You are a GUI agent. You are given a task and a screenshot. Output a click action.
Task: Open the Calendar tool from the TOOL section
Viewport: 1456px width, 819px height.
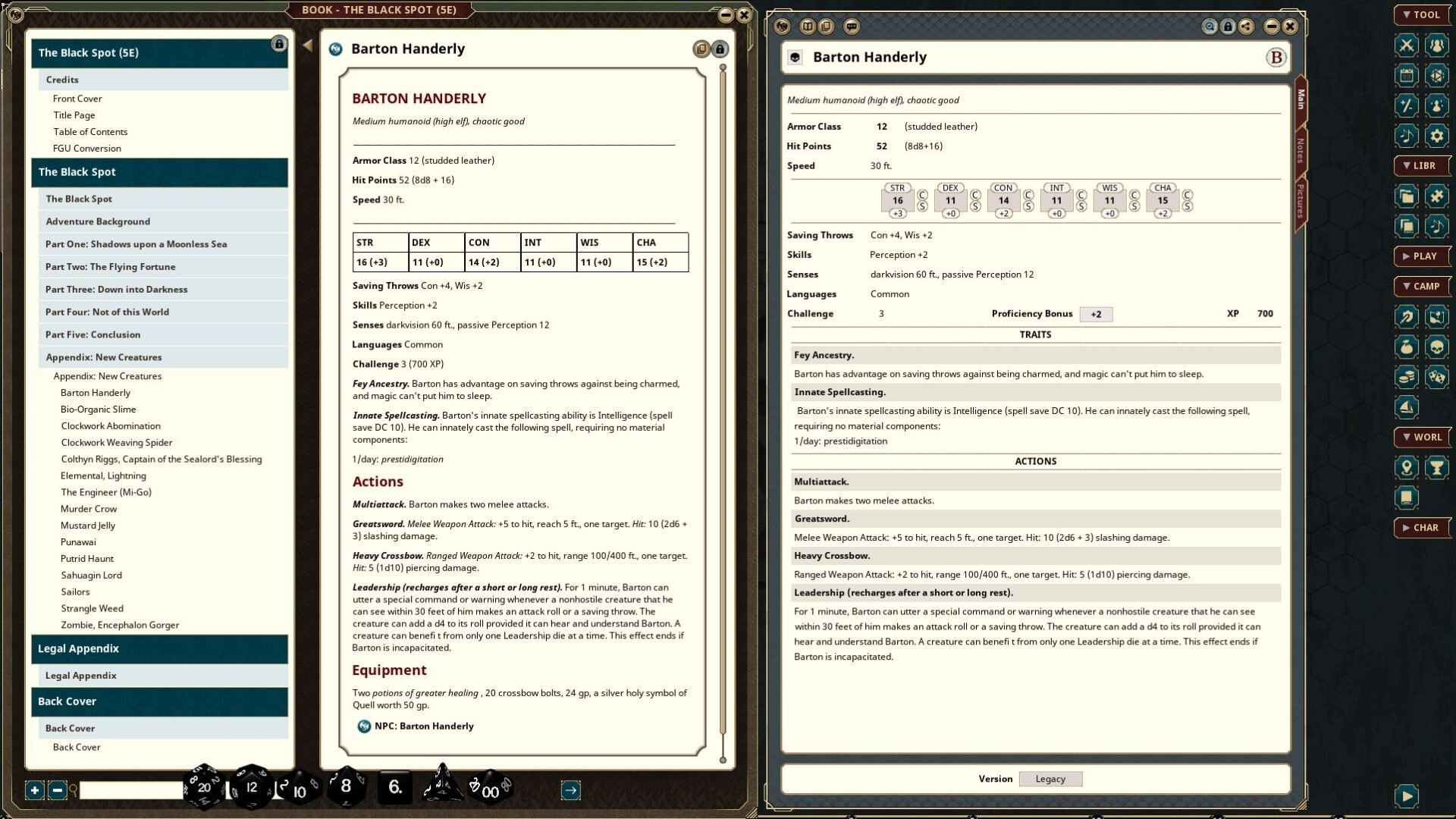1407,76
